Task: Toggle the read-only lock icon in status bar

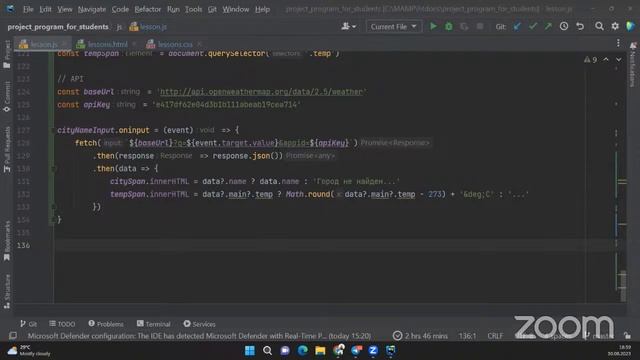Action: (x=627, y=336)
